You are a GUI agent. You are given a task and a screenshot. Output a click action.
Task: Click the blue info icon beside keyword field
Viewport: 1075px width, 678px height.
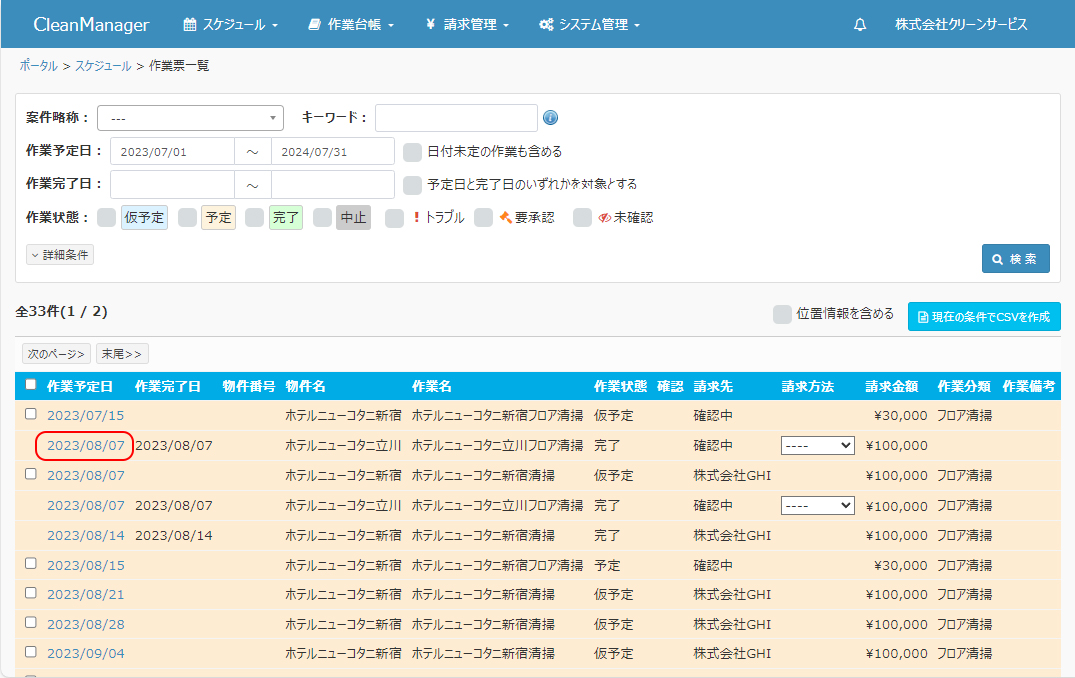(x=551, y=118)
